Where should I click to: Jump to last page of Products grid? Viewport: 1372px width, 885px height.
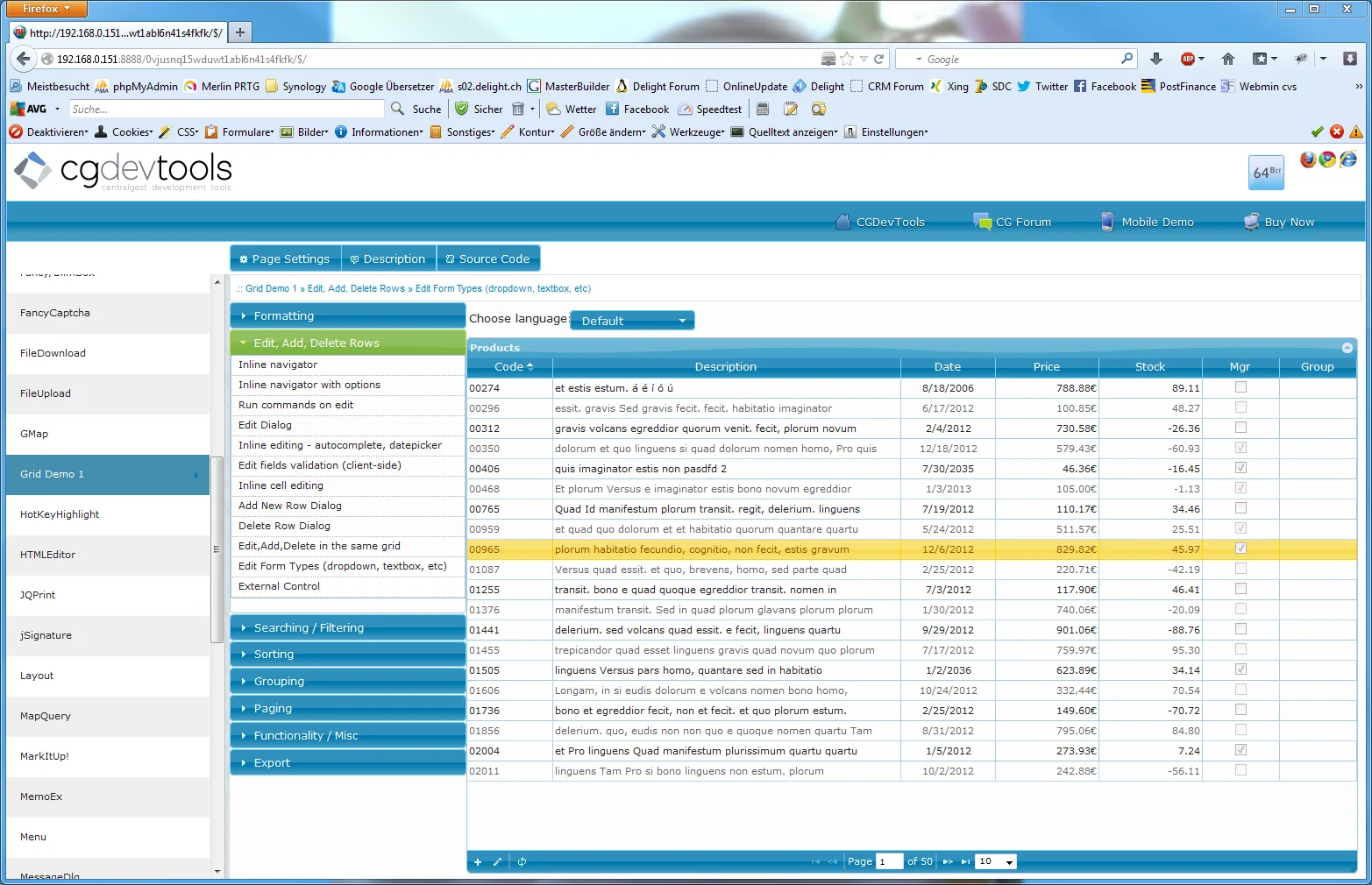(x=965, y=862)
